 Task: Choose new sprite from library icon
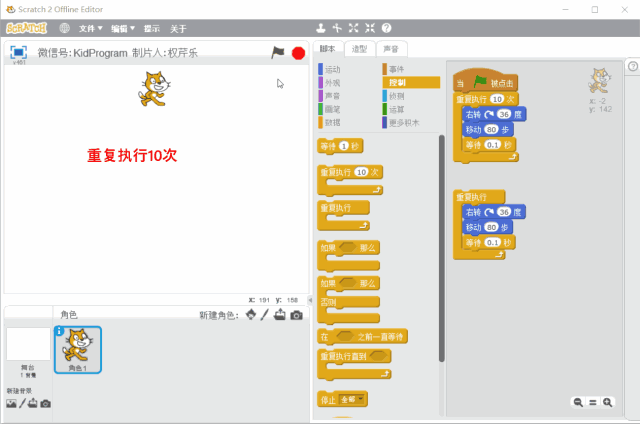pyautogui.click(x=251, y=315)
